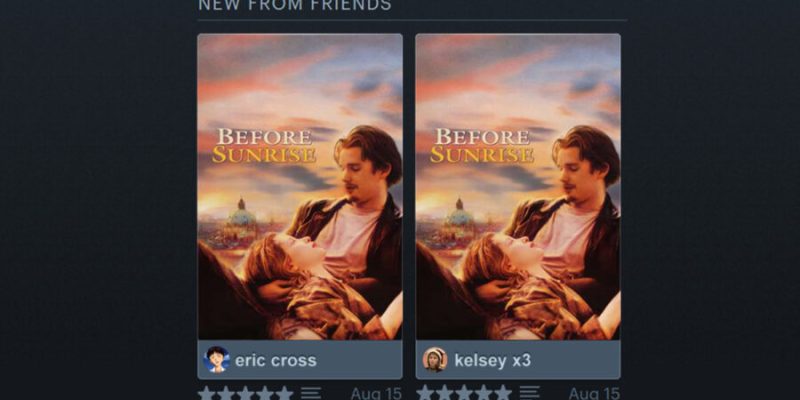
Task: Click first star under kelsey x3's poster
Action: point(425,393)
